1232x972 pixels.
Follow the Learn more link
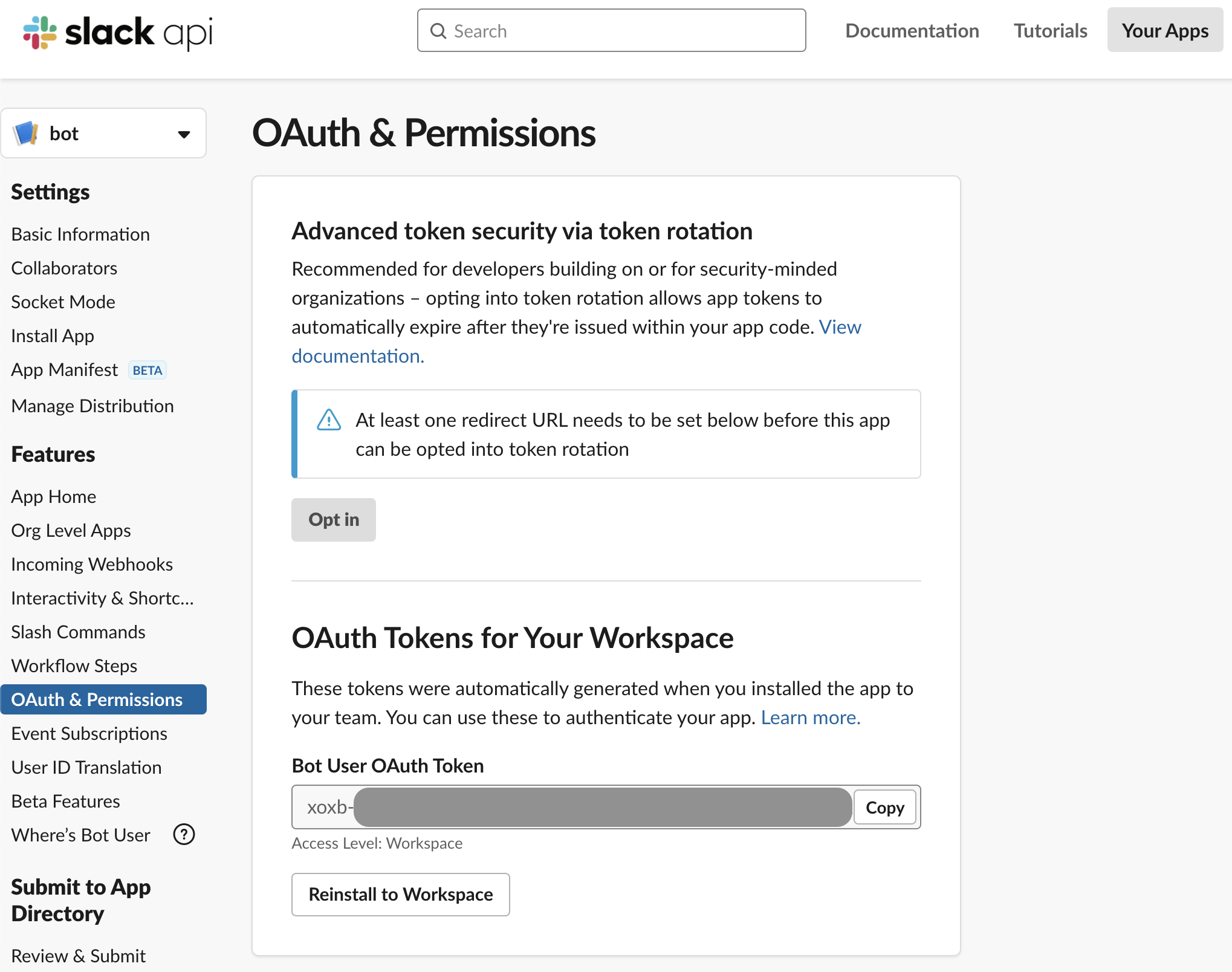tap(811, 717)
